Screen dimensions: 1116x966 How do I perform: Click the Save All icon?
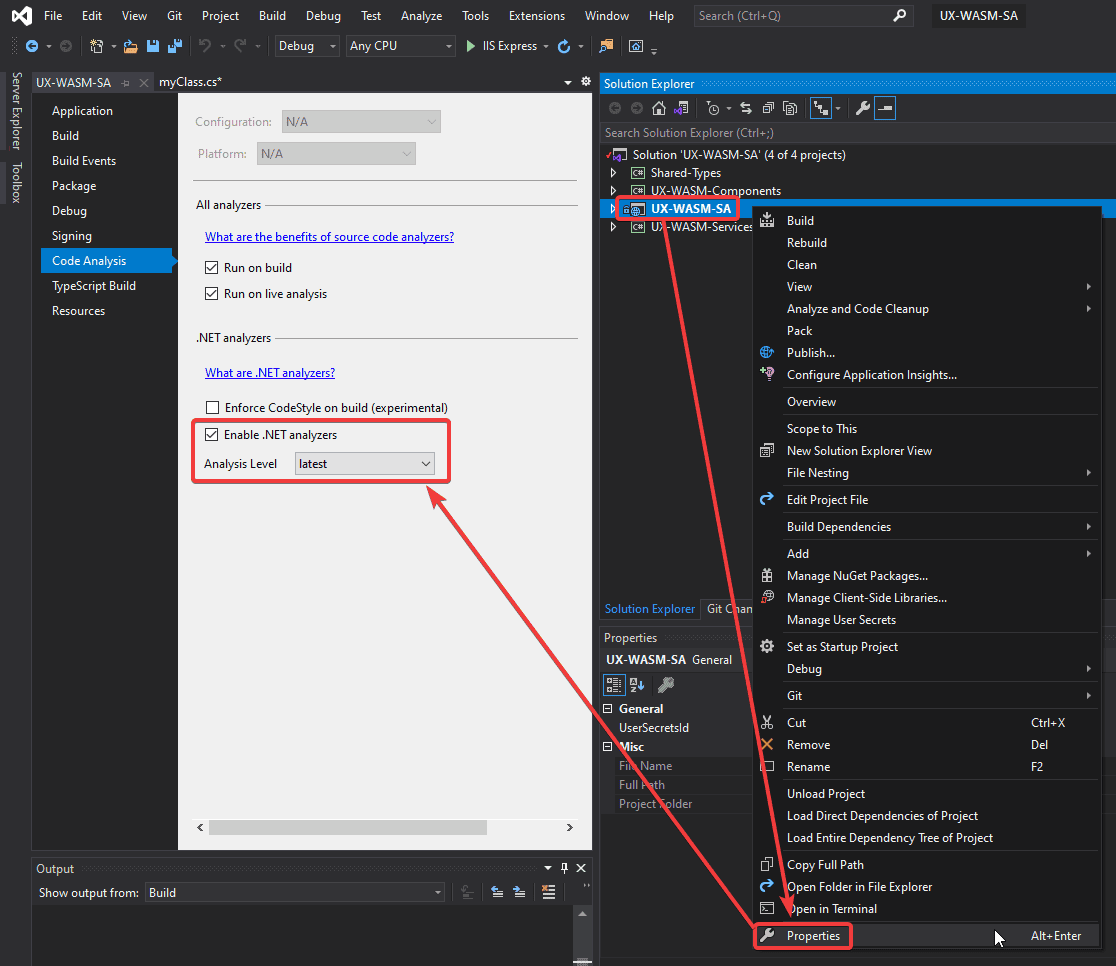(174, 46)
